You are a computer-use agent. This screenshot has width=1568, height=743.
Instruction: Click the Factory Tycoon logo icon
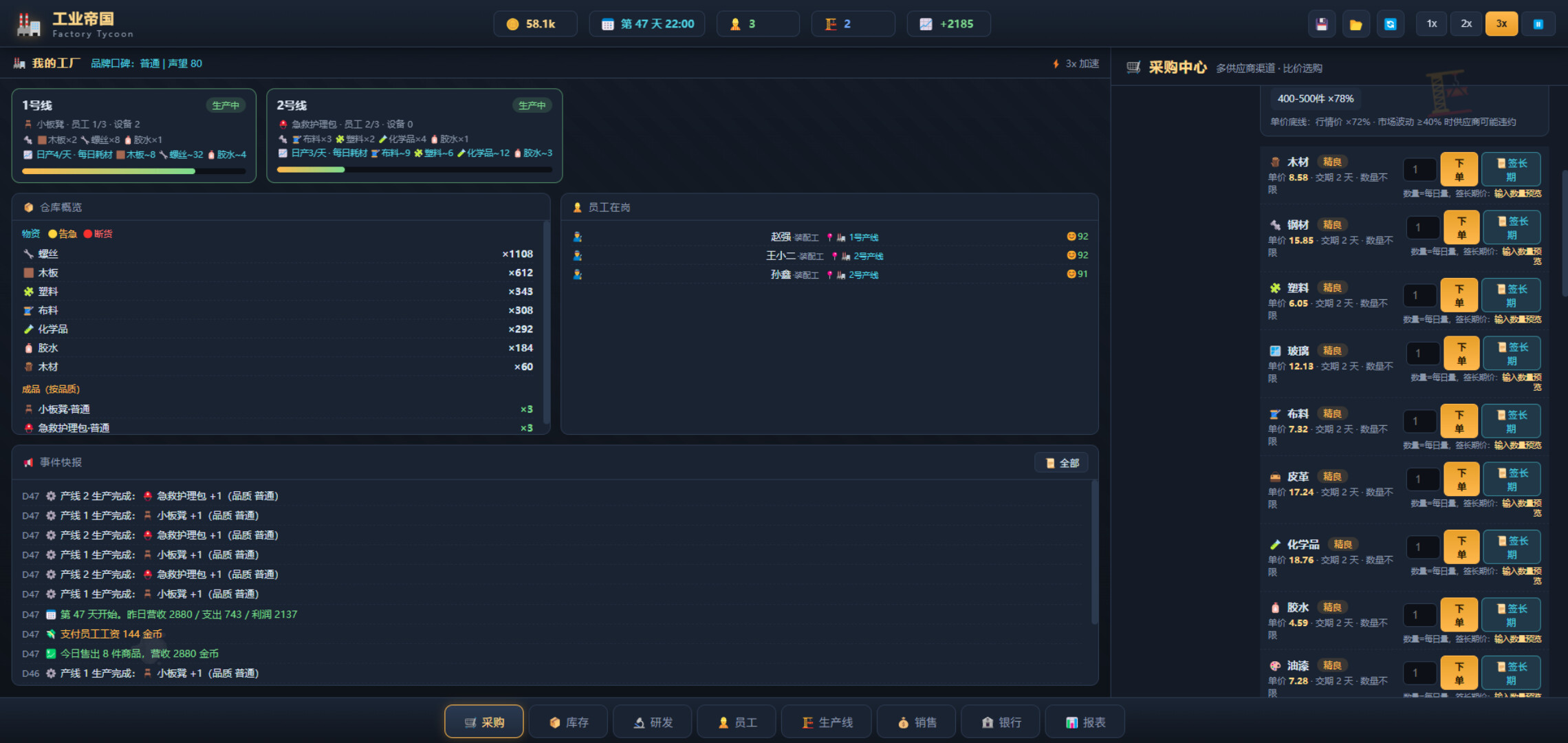point(29,24)
